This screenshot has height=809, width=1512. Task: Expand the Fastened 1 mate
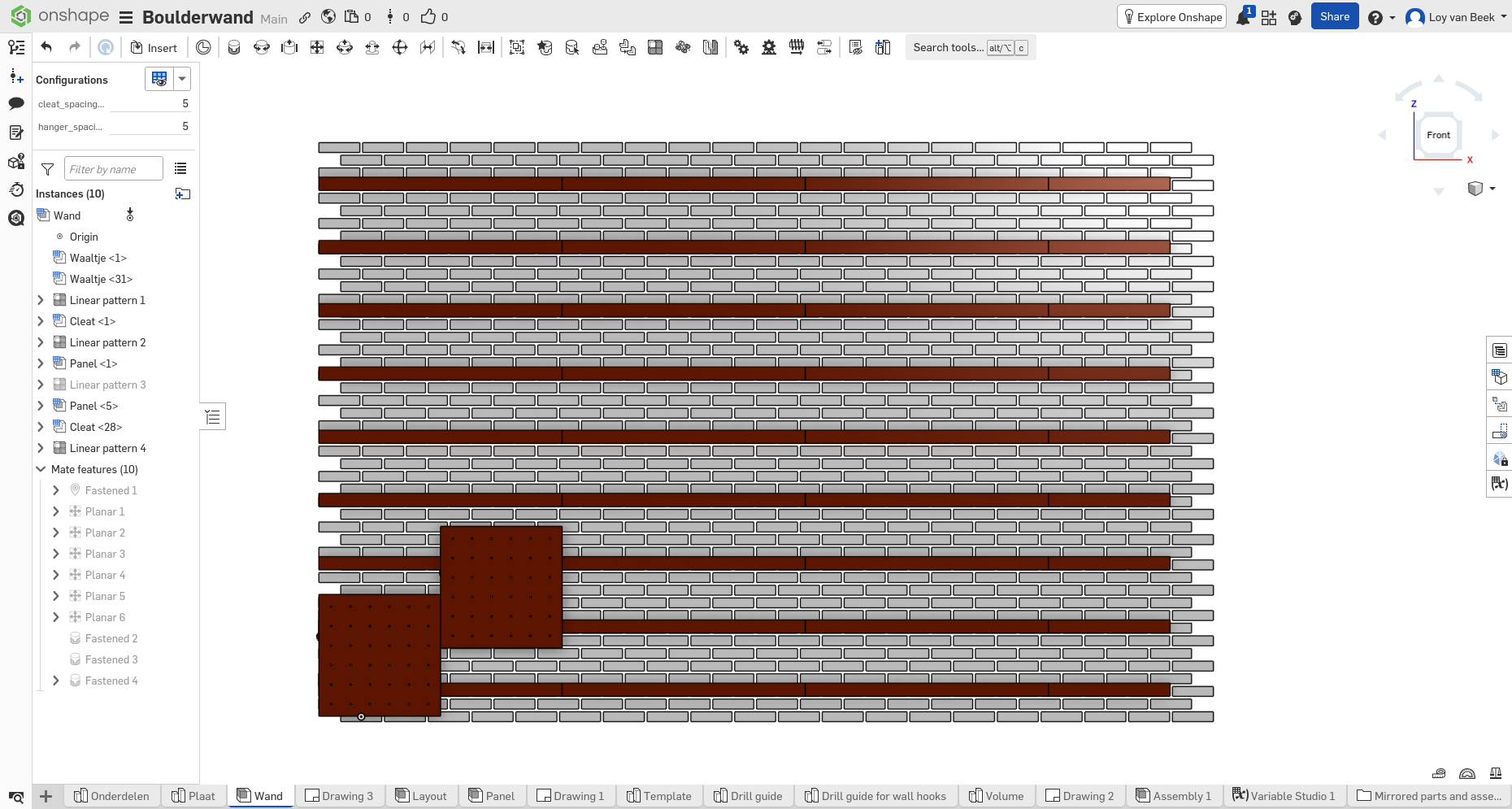click(x=56, y=490)
